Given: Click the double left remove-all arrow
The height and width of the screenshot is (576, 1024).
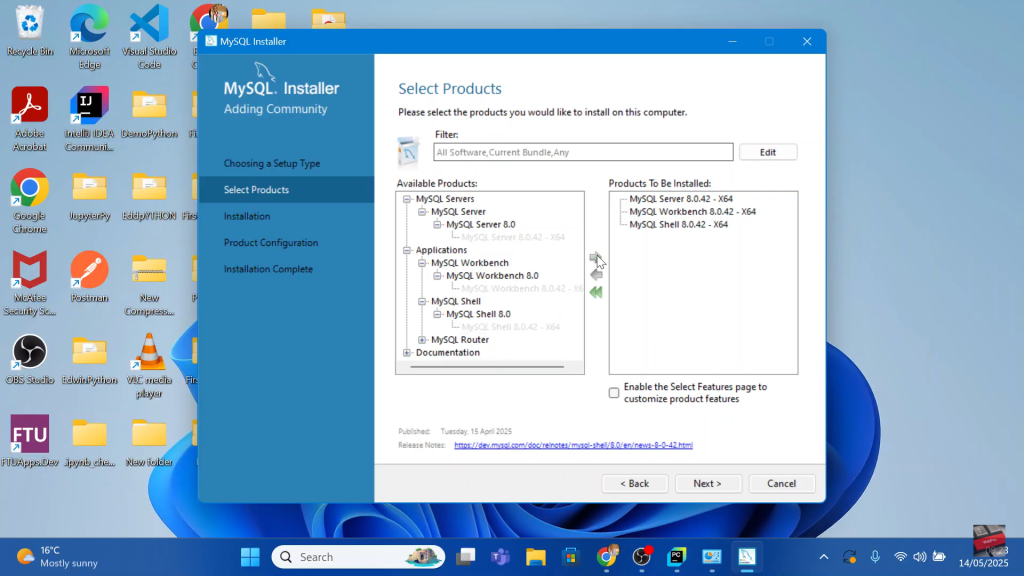Looking at the screenshot, I should pos(596,293).
